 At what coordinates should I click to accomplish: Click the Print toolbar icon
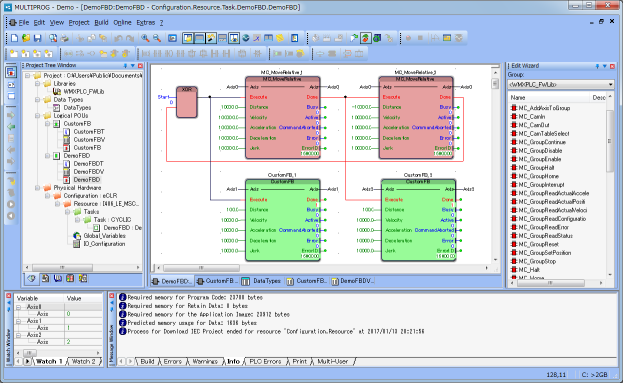pos(64,38)
